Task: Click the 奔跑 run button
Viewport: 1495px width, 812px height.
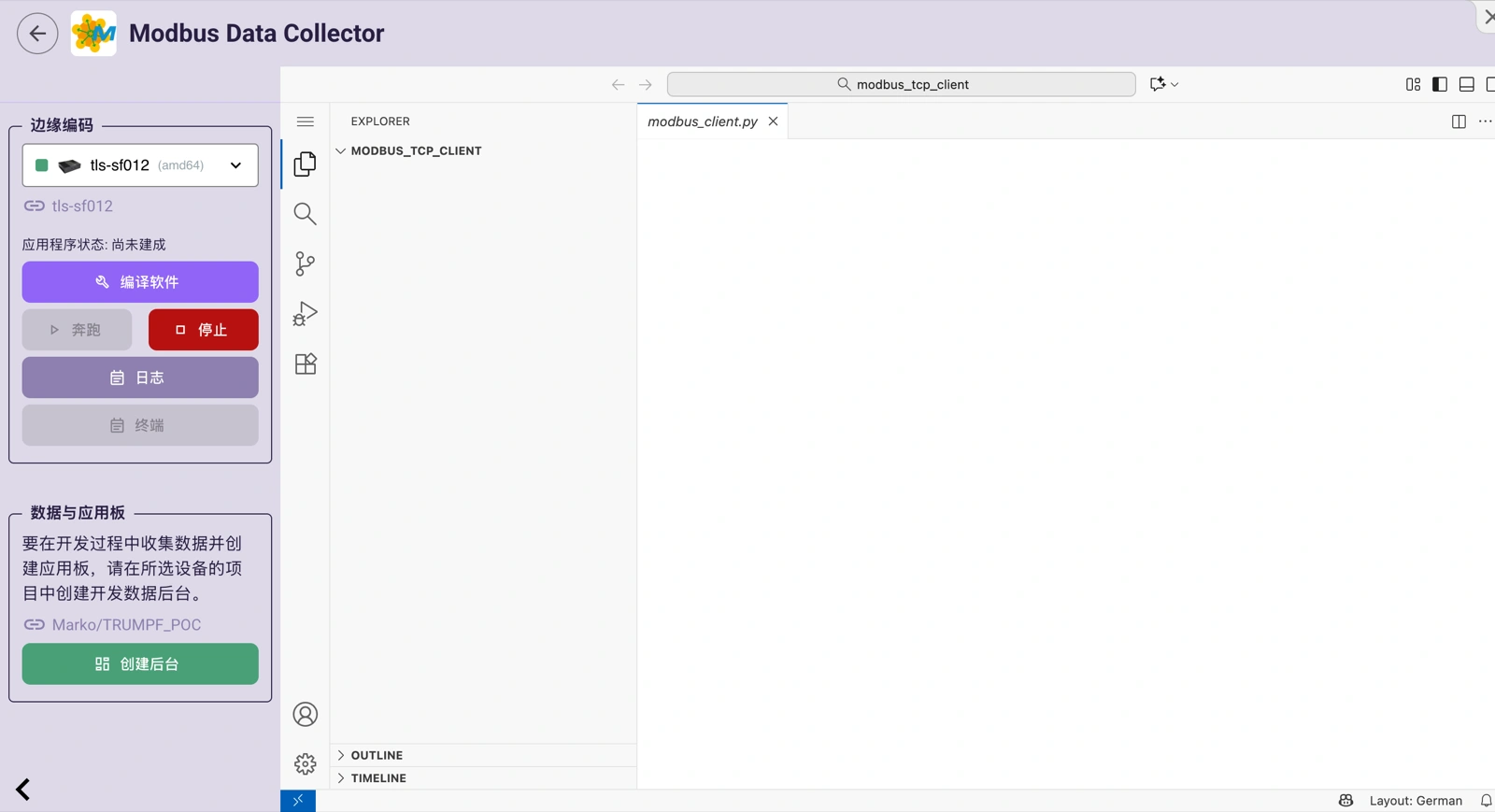Action: point(77,330)
